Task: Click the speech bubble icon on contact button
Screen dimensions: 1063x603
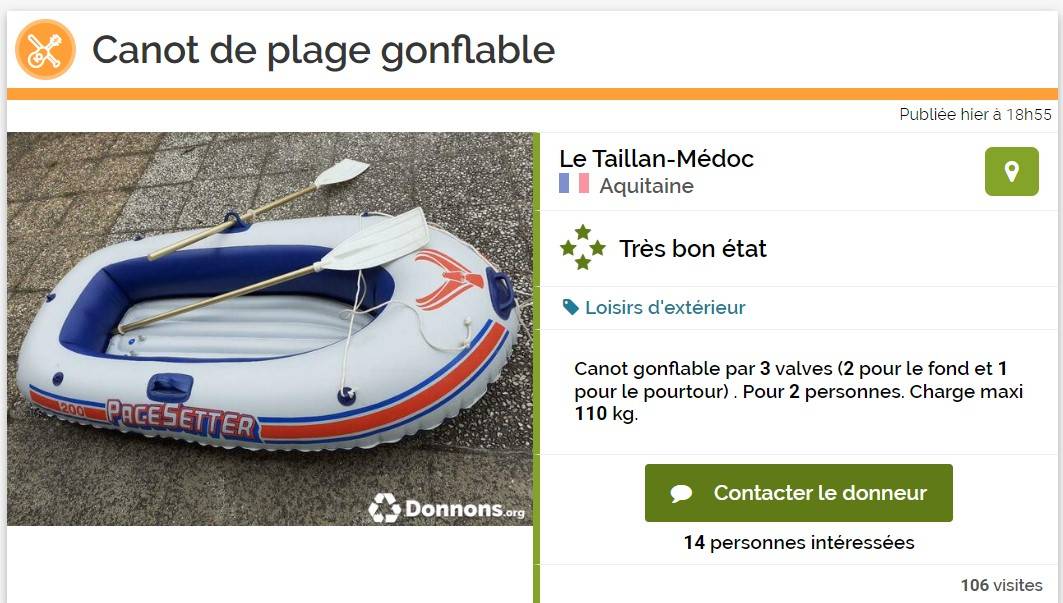Action: click(682, 493)
